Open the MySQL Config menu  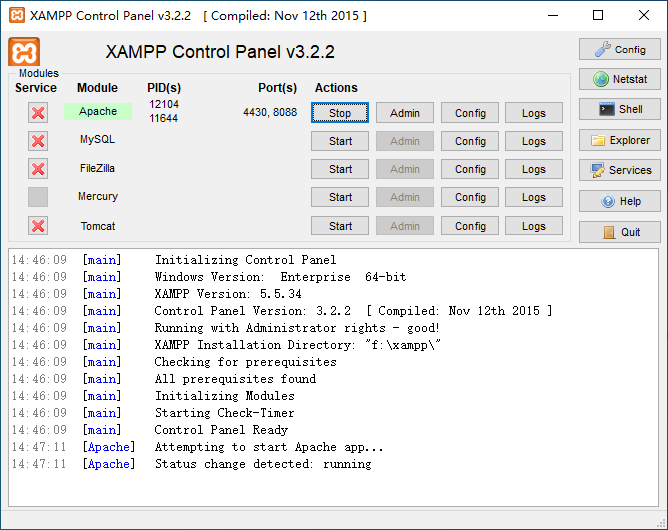[x=470, y=141]
